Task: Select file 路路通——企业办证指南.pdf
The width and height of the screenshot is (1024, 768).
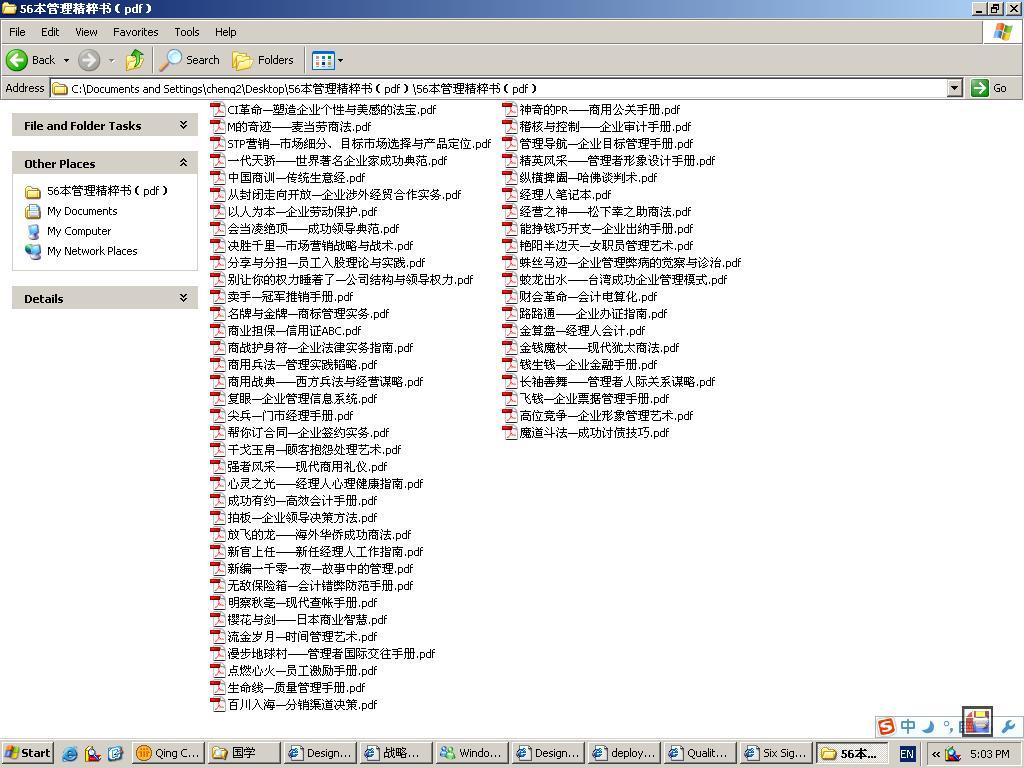Action: tap(593, 313)
